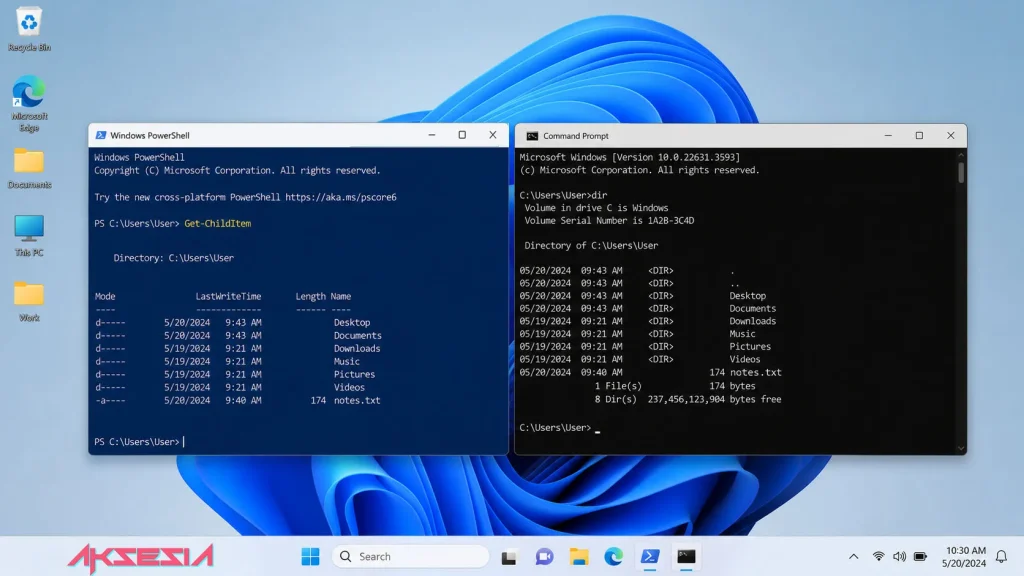
Task: Click the Command Prompt title bar text
Action: click(x=575, y=136)
